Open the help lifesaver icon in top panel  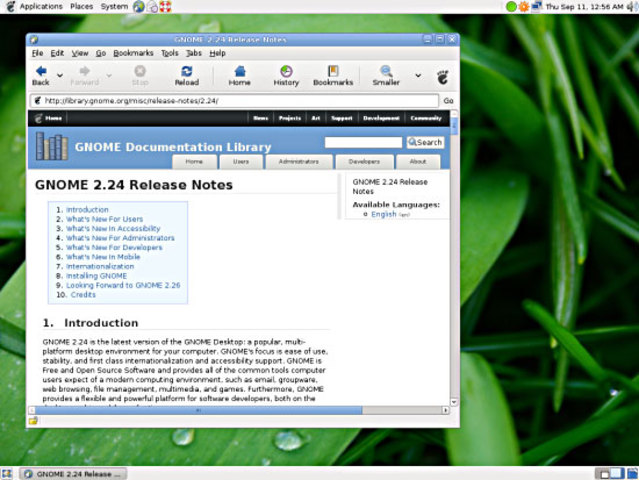coord(165,6)
